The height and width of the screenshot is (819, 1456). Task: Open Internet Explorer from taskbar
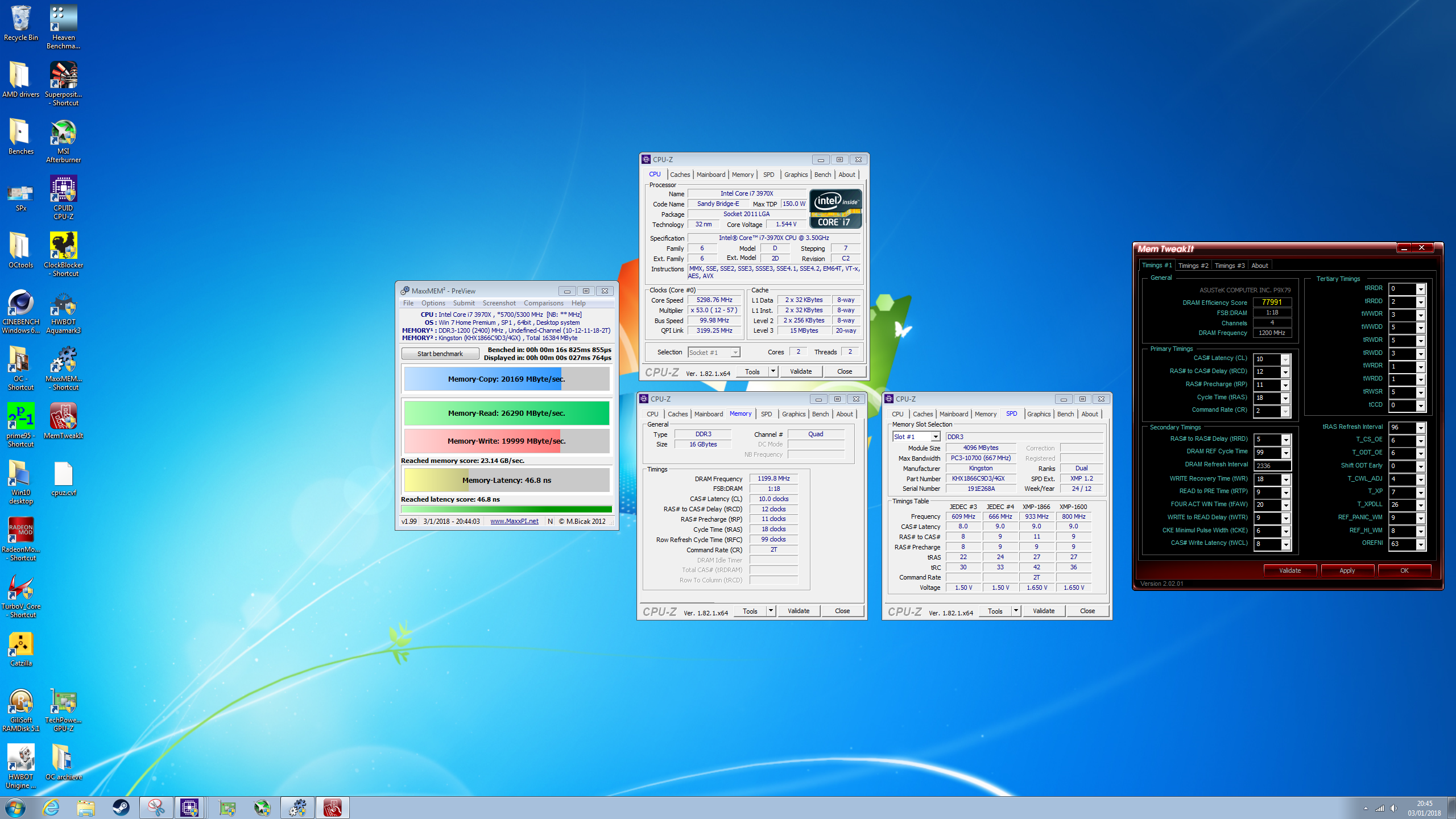[x=51, y=808]
